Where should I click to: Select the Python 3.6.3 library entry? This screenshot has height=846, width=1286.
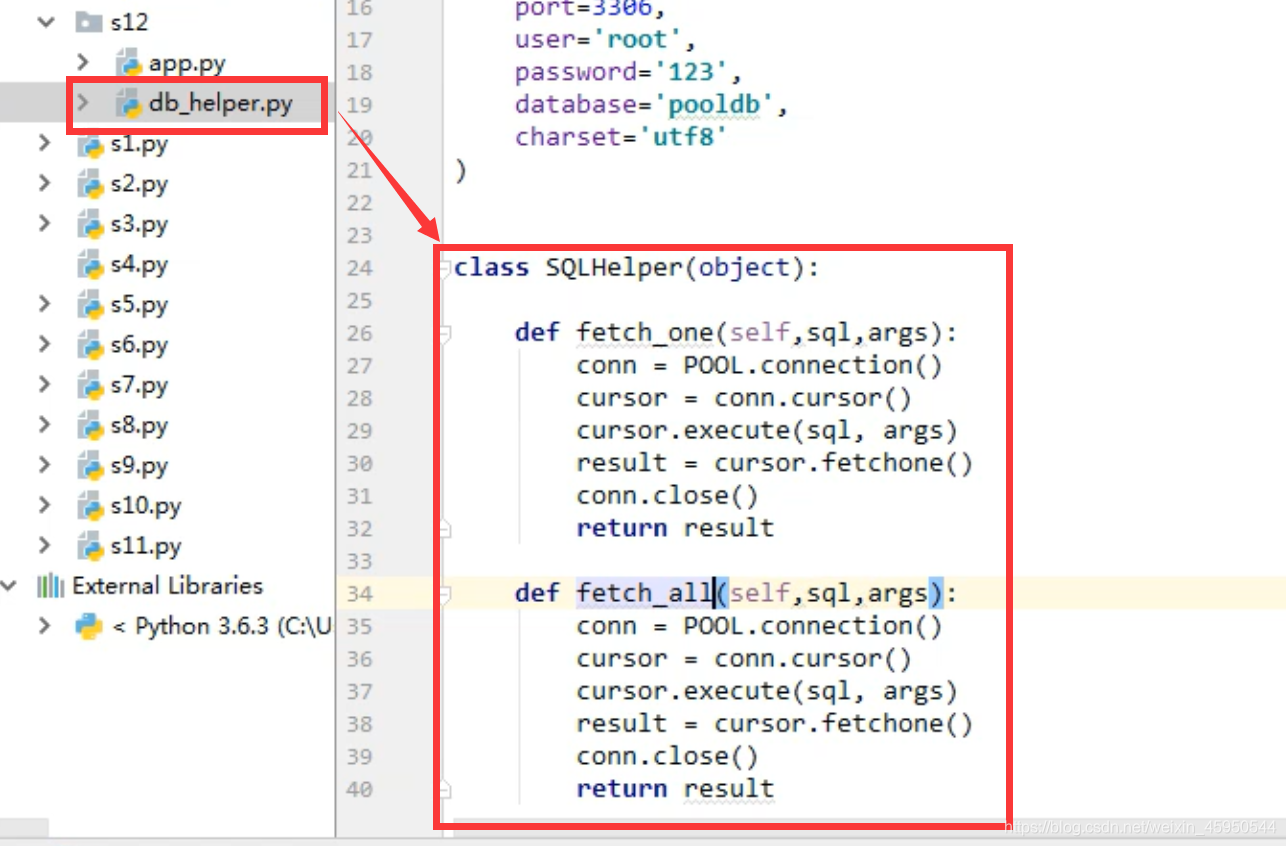tap(221, 627)
